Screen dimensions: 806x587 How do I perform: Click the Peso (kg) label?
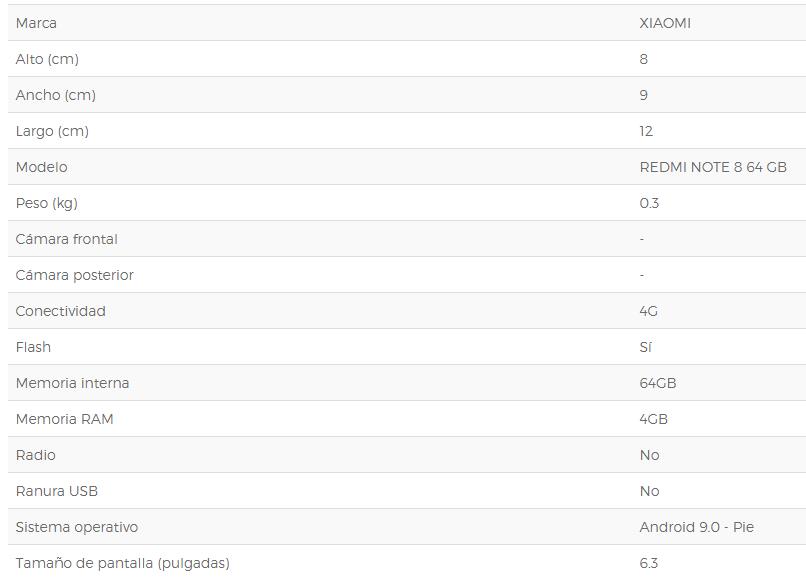[47, 203]
